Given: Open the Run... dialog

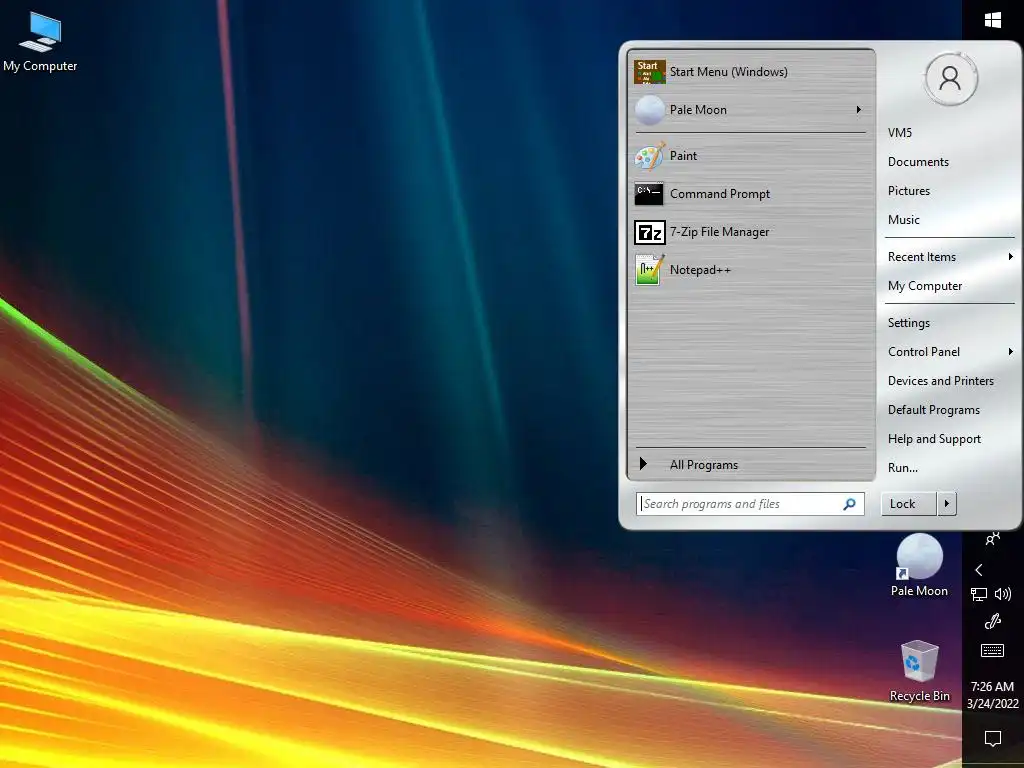Looking at the screenshot, I should coord(903,468).
